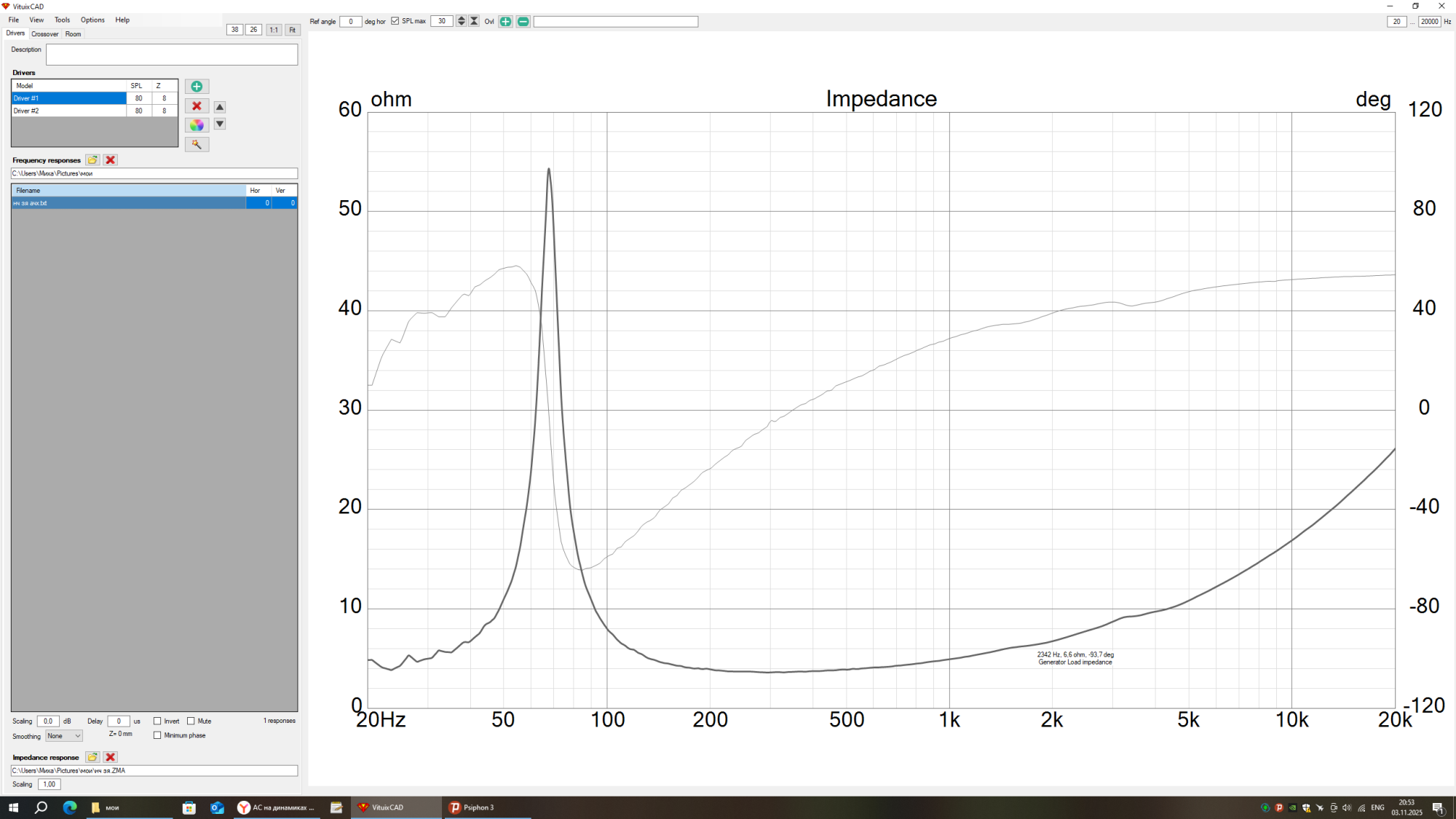This screenshot has height=819, width=1456.
Task: Delete selected driver with red X
Action: 197,106
